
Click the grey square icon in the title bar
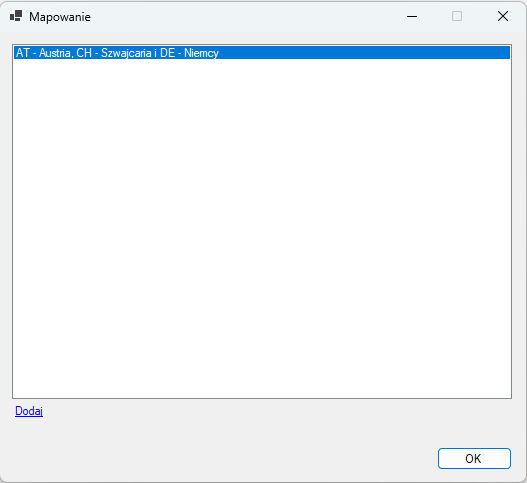pos(457,16)
